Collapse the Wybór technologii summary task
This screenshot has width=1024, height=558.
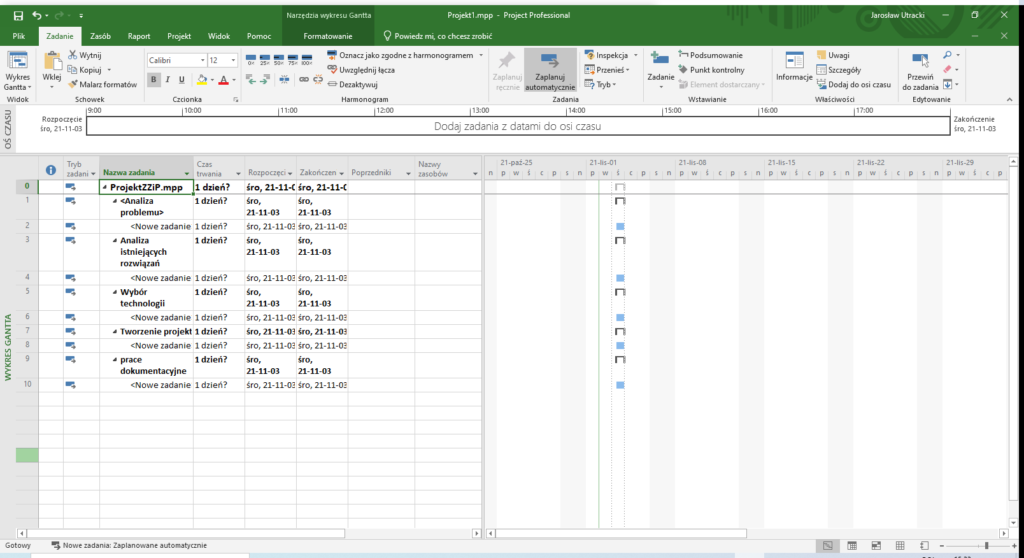(x=115, y=292)
